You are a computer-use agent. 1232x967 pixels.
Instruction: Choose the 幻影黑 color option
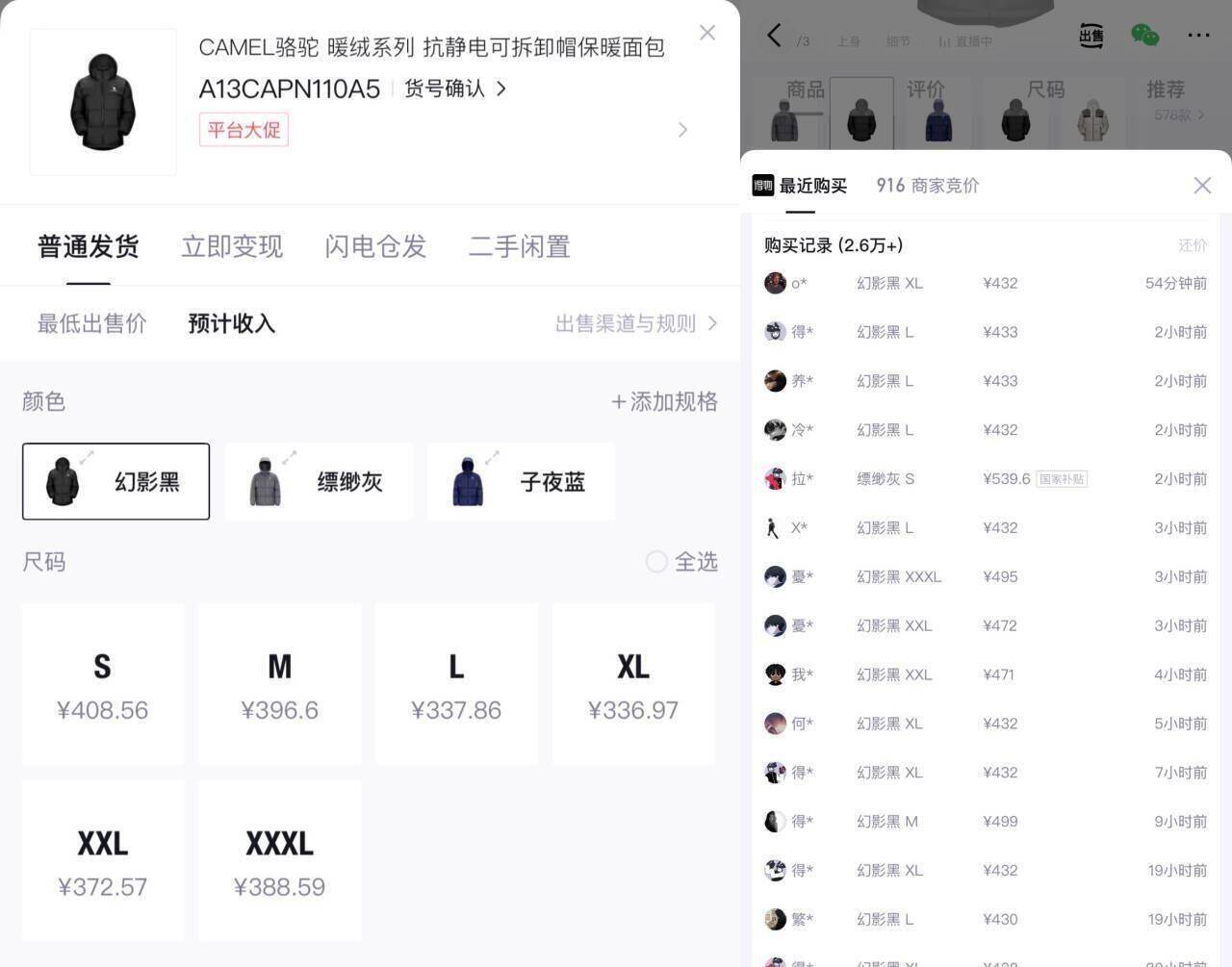tap(115, 481)
